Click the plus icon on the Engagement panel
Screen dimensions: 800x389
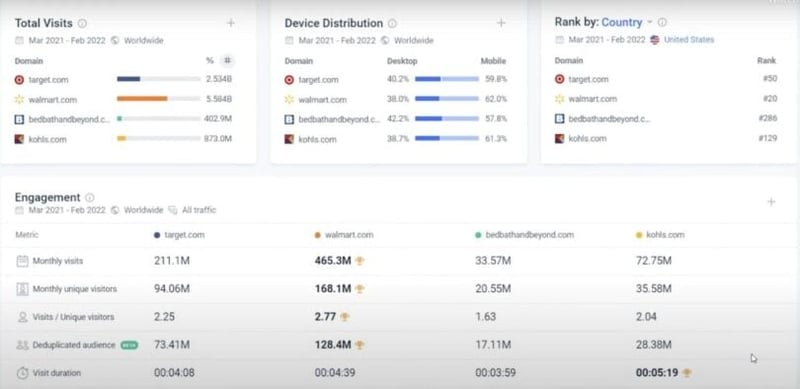point(771,202)
